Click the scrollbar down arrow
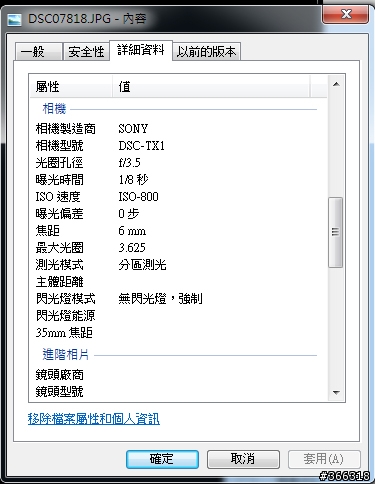The width and height of the screenshot is (375, 484). click(336, 393)
